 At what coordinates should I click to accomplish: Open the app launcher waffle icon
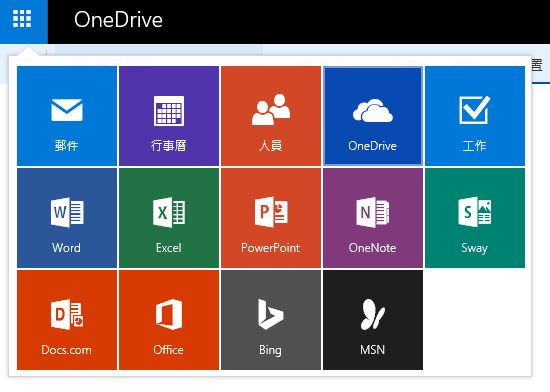tap(22, 19)
